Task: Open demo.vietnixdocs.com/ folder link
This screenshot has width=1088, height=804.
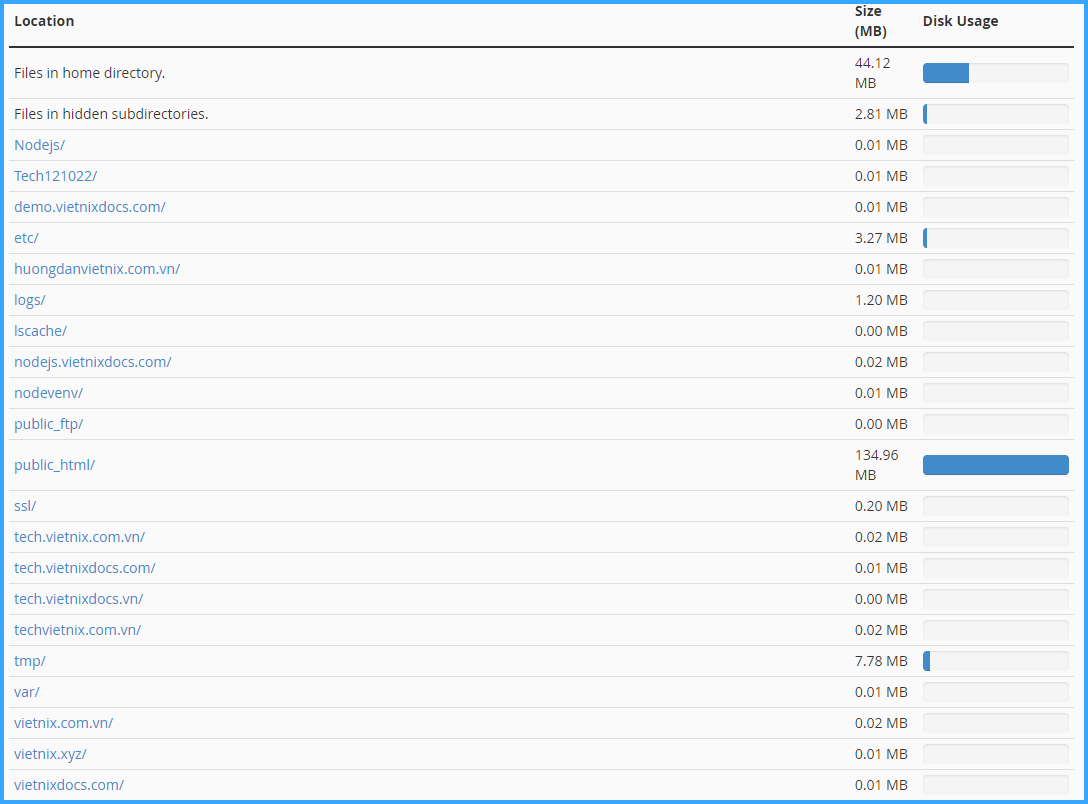Action: [90, 207]
